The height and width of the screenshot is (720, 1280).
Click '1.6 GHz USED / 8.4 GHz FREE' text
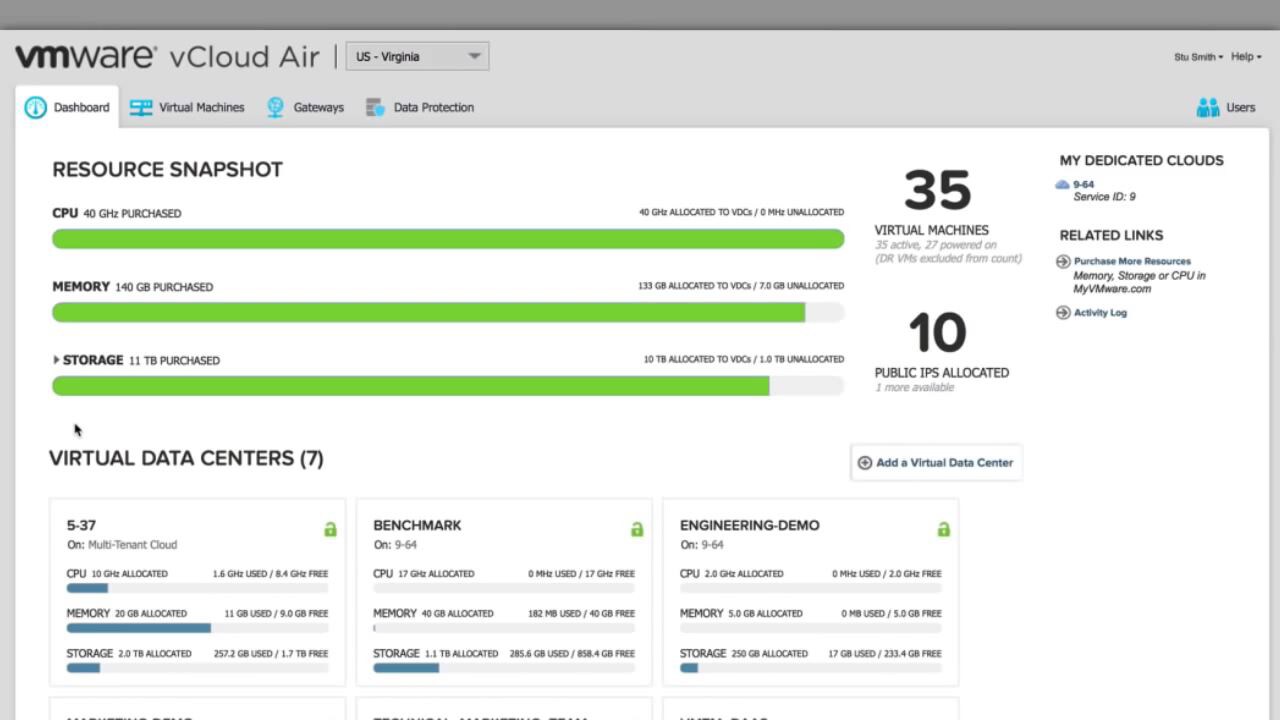click(x=270, y=574)
